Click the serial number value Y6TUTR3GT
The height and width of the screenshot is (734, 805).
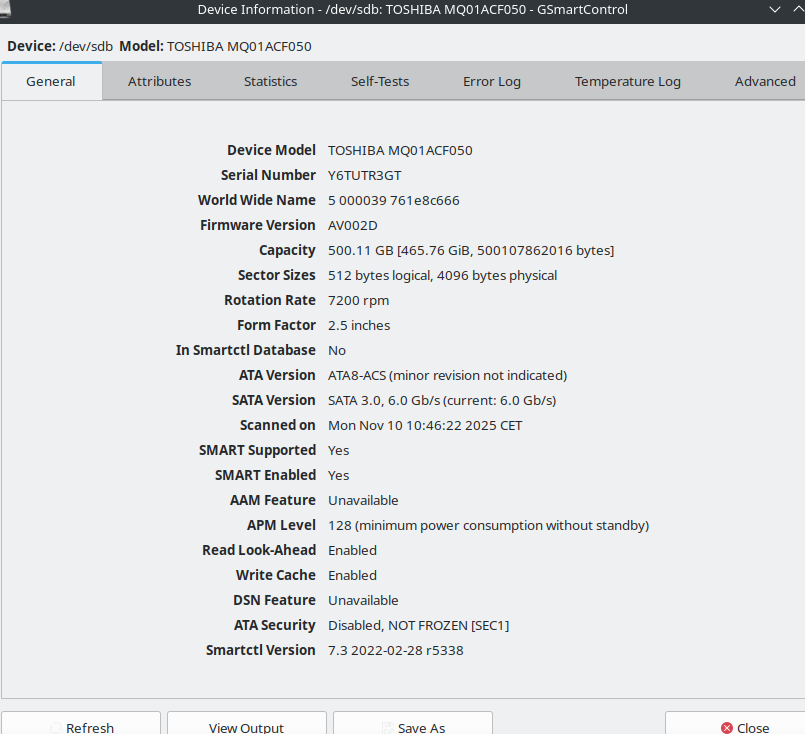pyautogui.click(x=364, y=175)
